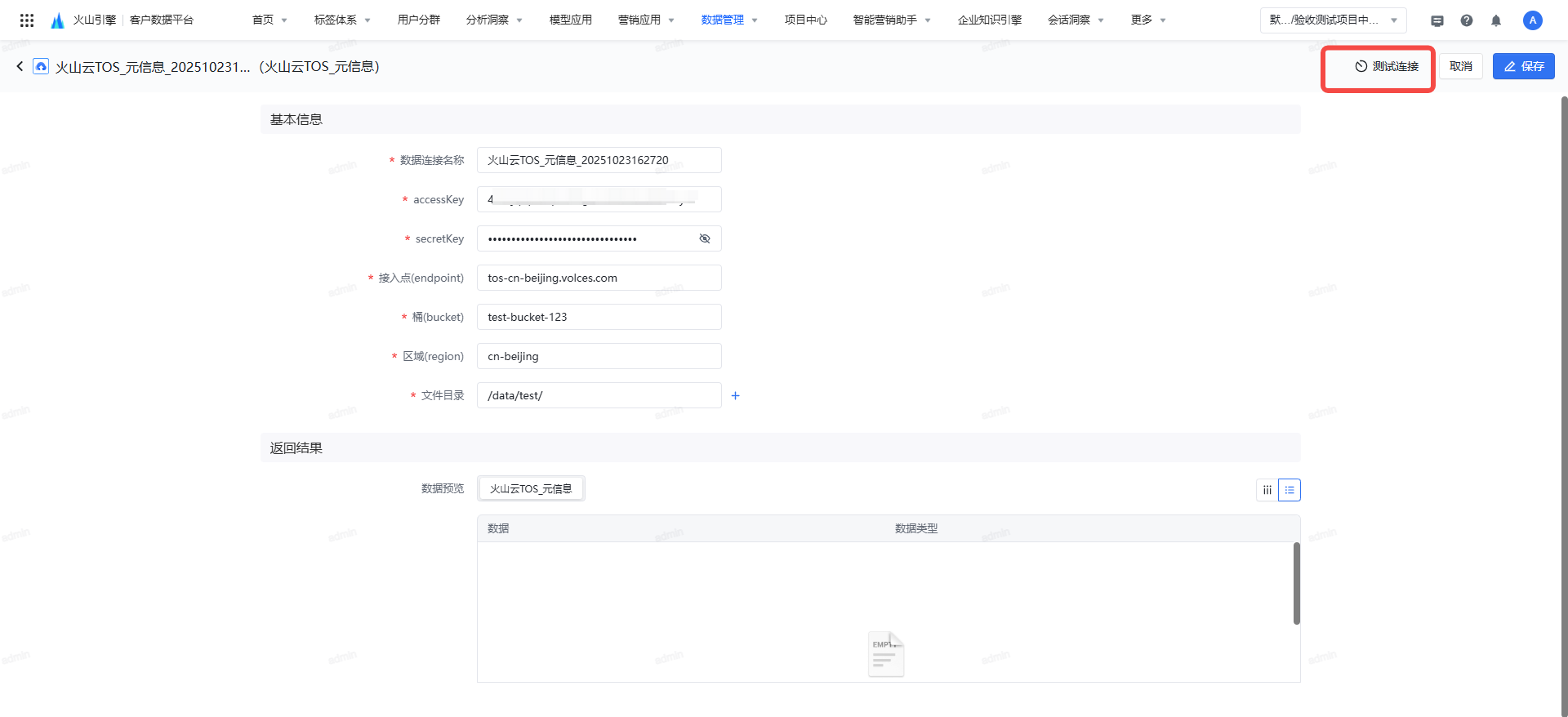Switch data preview to list view icon
1568x717 pixels.
1290,490
